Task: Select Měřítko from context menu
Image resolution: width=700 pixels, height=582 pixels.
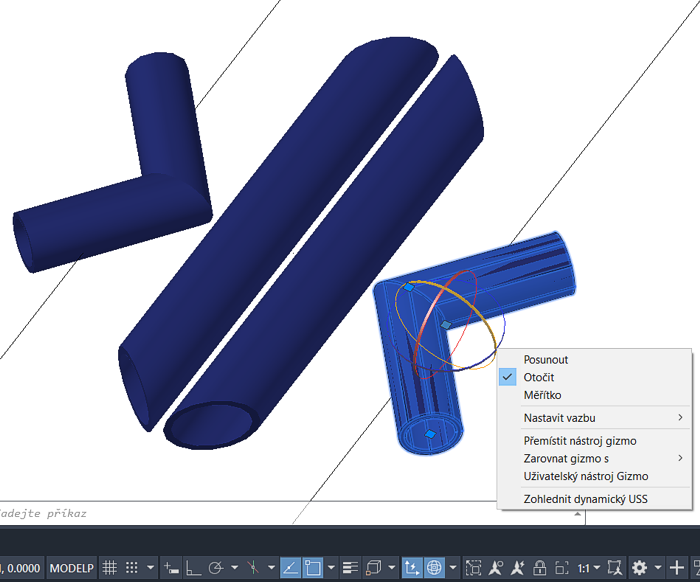Action: pos(542,395)
